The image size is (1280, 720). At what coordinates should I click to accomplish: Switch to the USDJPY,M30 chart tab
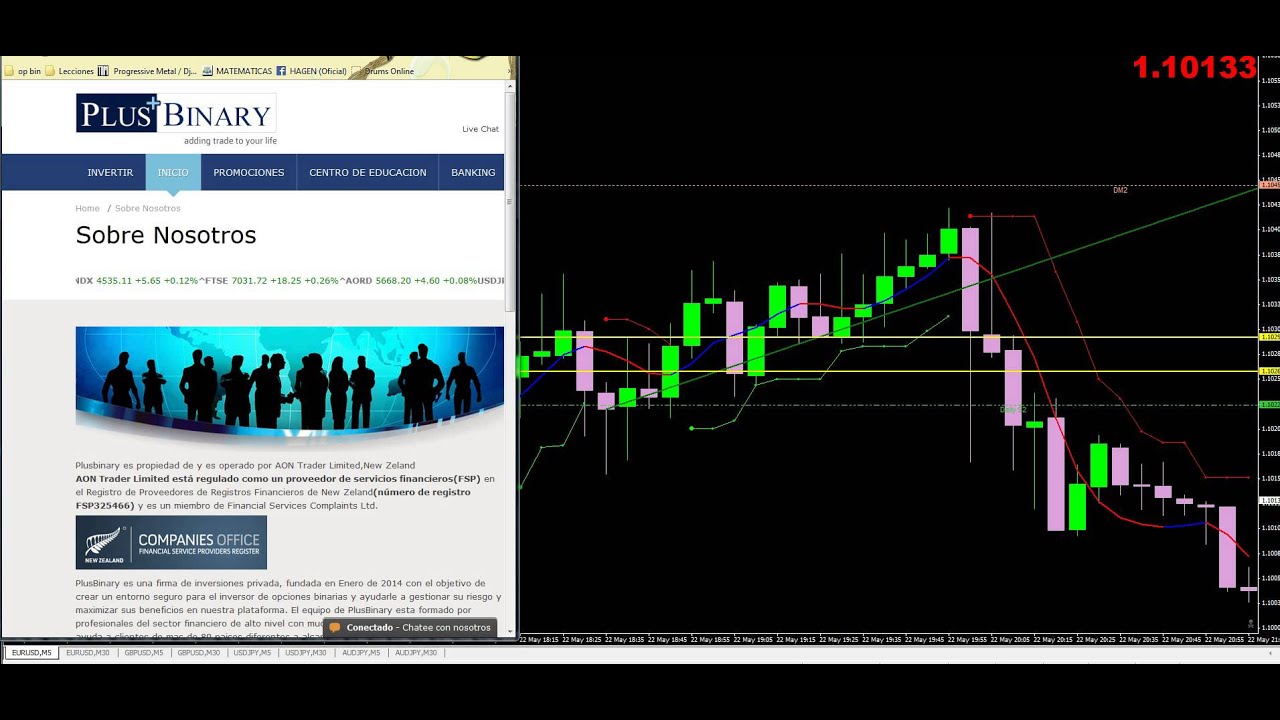pos(306,653)
